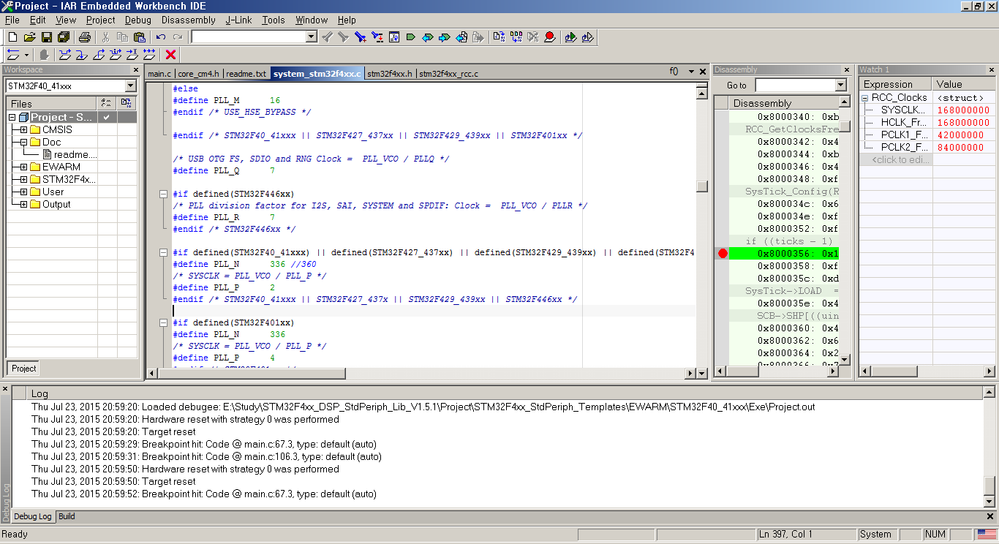Switch to the core_cm4.h tab

[198, 74]
